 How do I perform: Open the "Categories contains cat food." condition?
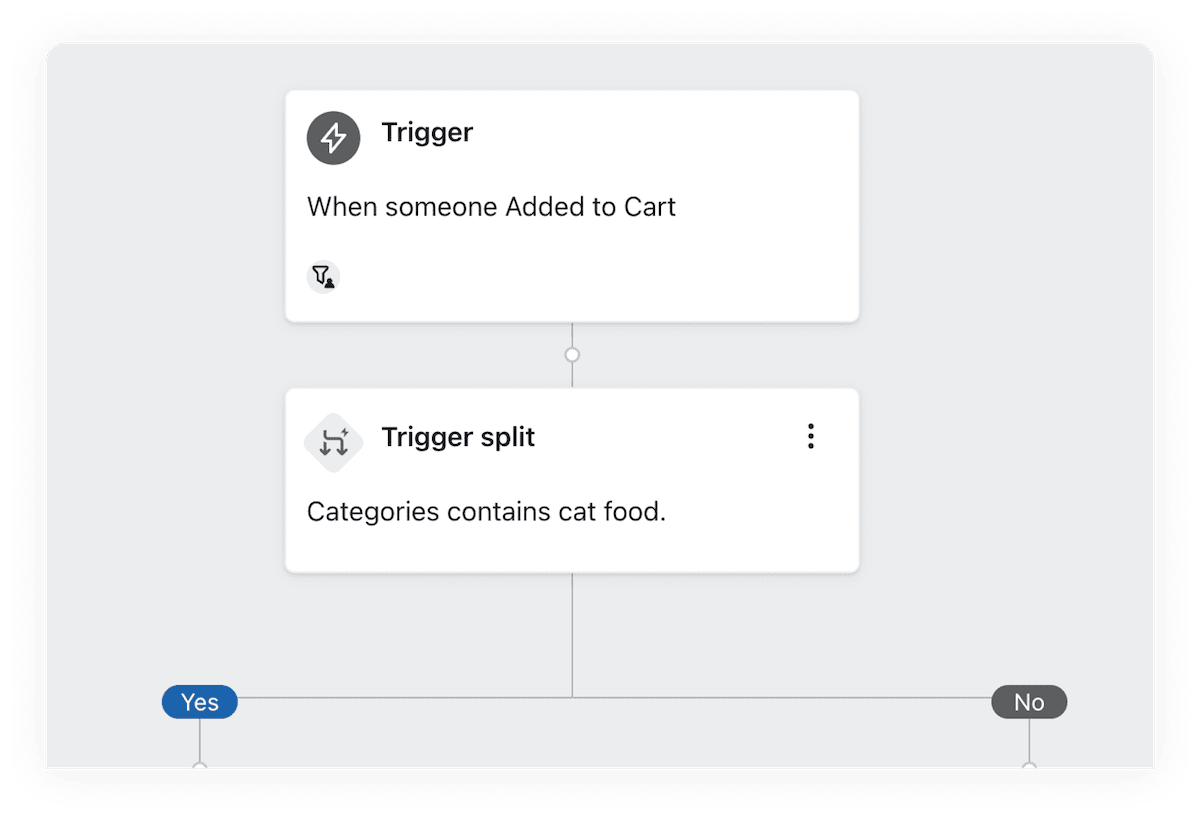486,512
